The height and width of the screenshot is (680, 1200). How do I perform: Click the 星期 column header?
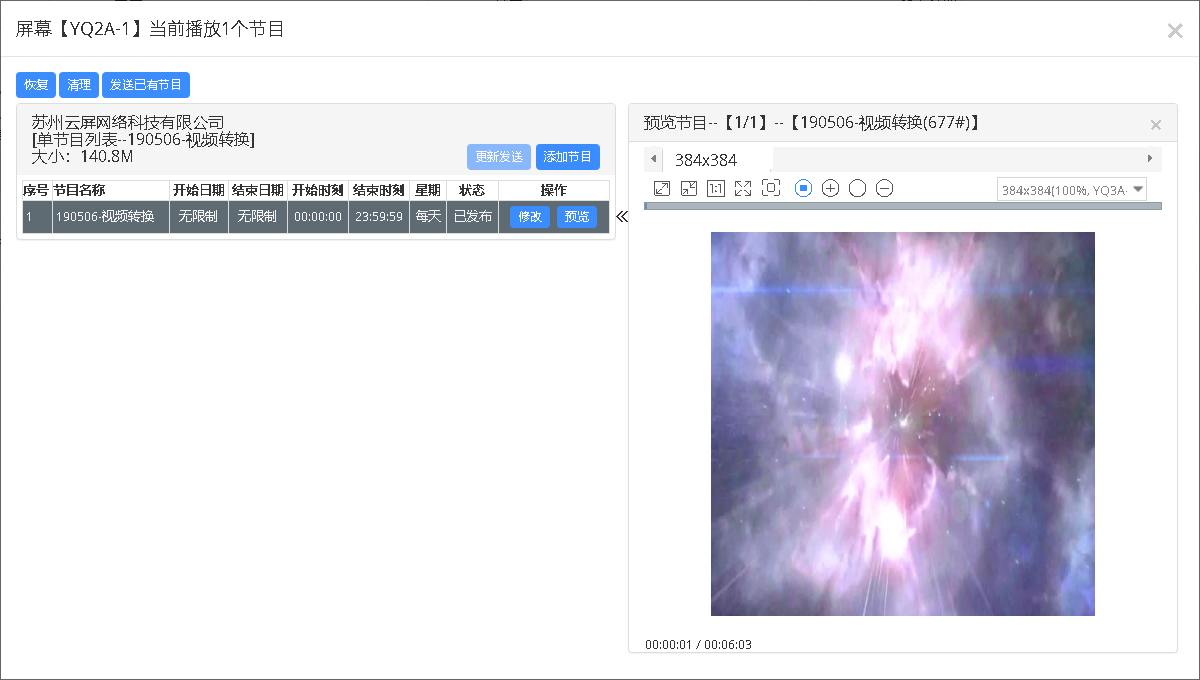coord(427,190)
